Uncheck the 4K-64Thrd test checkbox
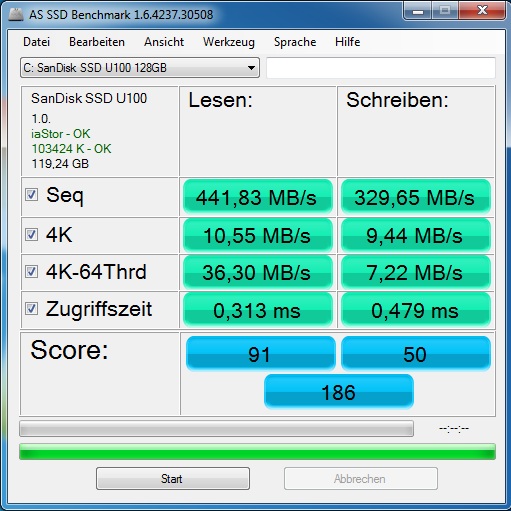 point(31,272)
